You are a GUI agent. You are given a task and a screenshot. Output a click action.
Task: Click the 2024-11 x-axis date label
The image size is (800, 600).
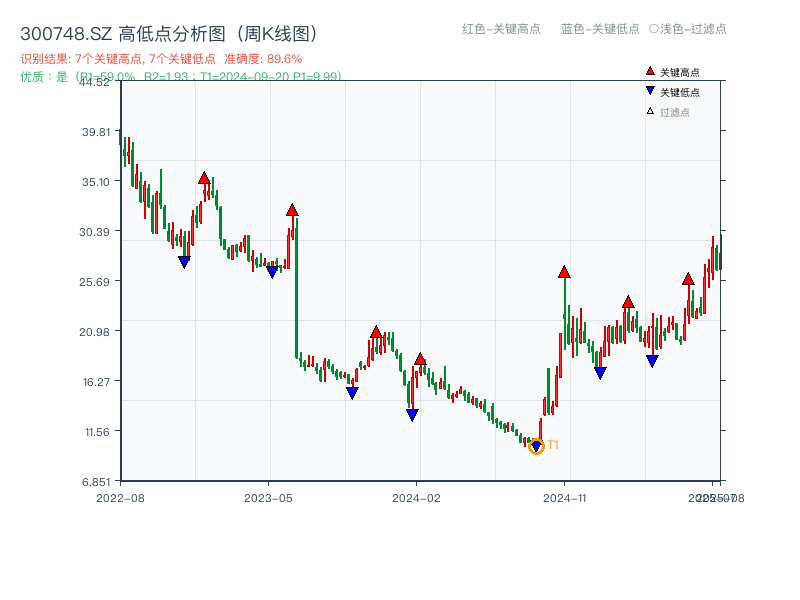click(x=564, y=498)
